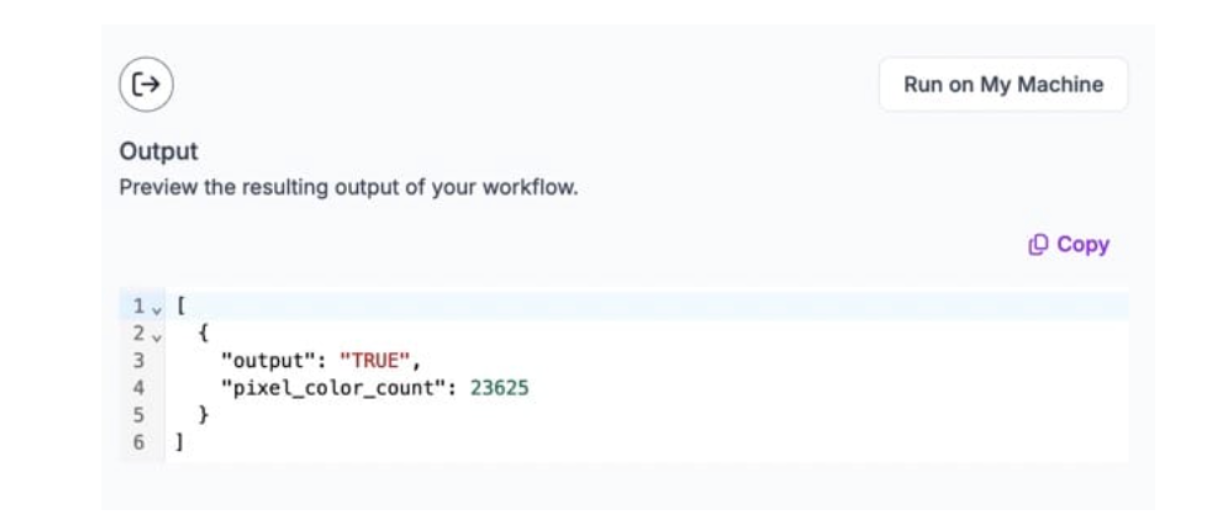Select line number 6 in gutter
Viewport: 1230px width, 522px height.
(x=139, y=441)
